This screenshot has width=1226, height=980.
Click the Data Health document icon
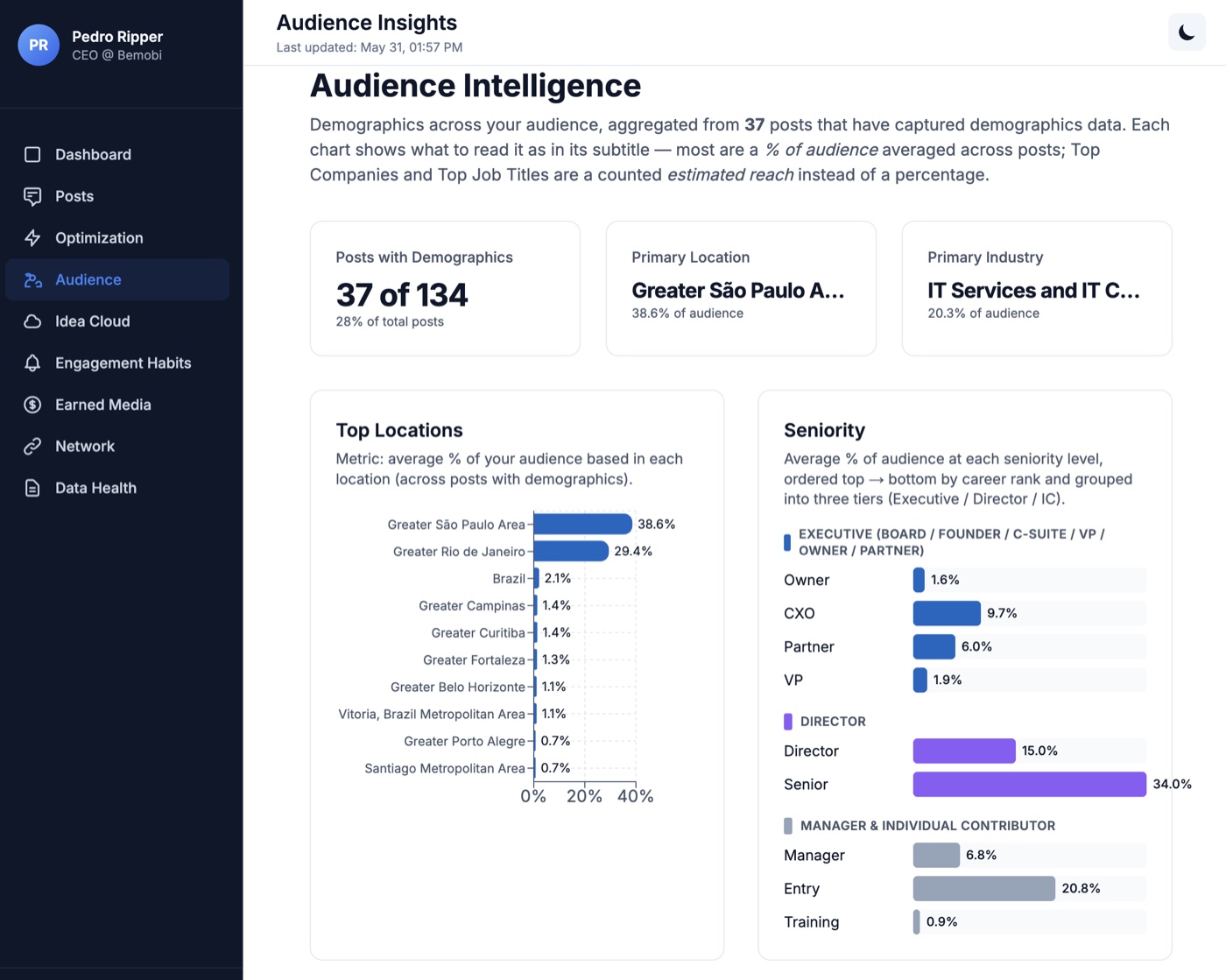coord(32,488)
